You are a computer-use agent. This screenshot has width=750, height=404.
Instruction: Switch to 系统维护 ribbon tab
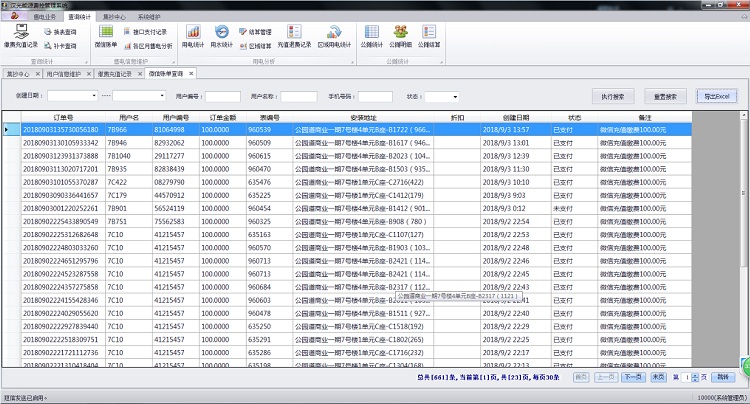click(x=149, y=17)
